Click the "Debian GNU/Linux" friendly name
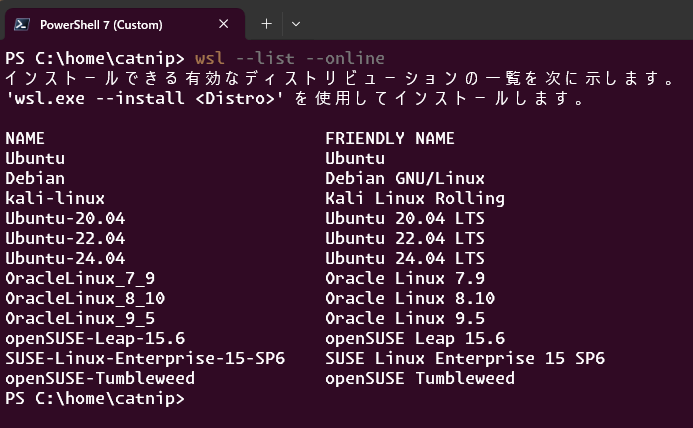Viewport: 693px width, 428px height. point(405,178)
